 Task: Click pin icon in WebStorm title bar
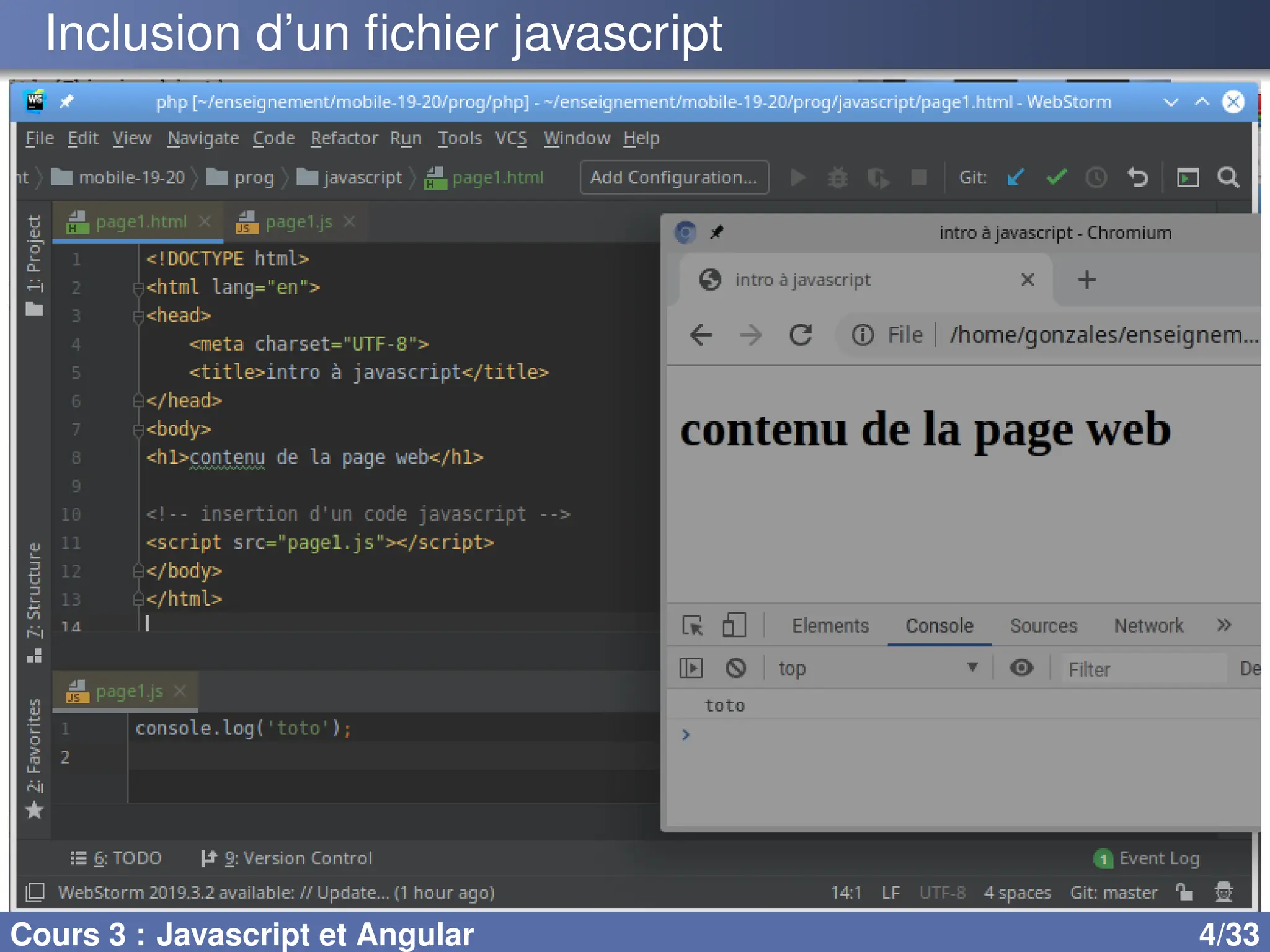(x=66, y=101)
